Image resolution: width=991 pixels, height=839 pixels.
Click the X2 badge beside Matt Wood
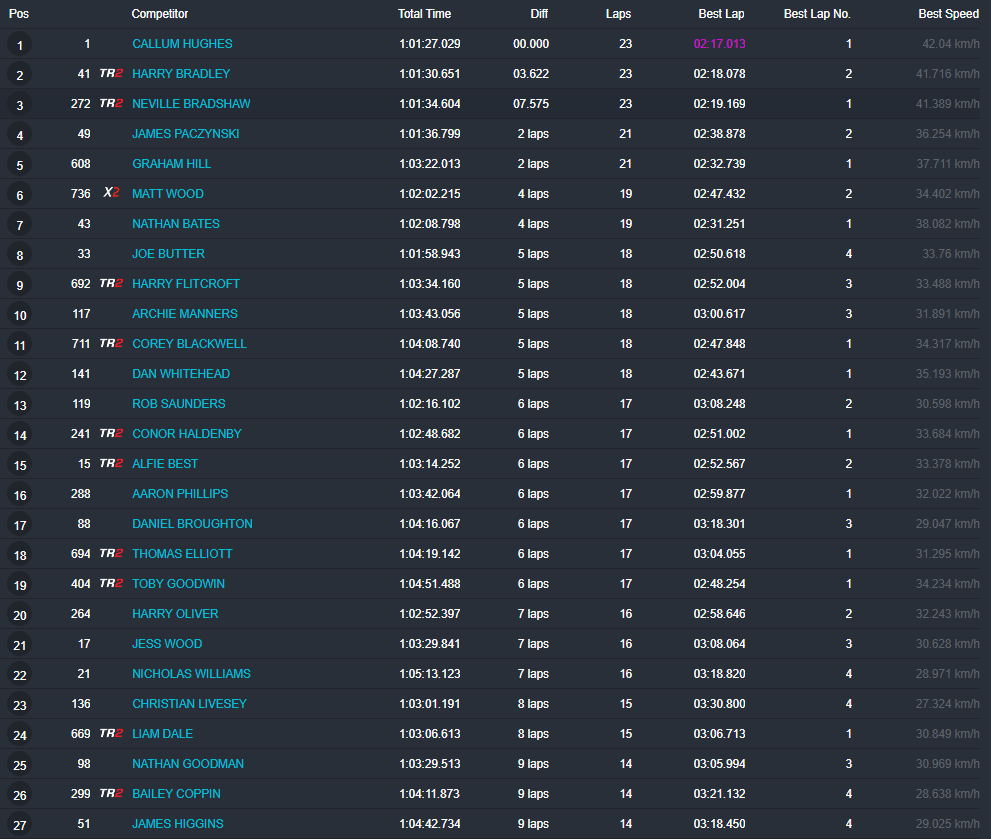111,194
